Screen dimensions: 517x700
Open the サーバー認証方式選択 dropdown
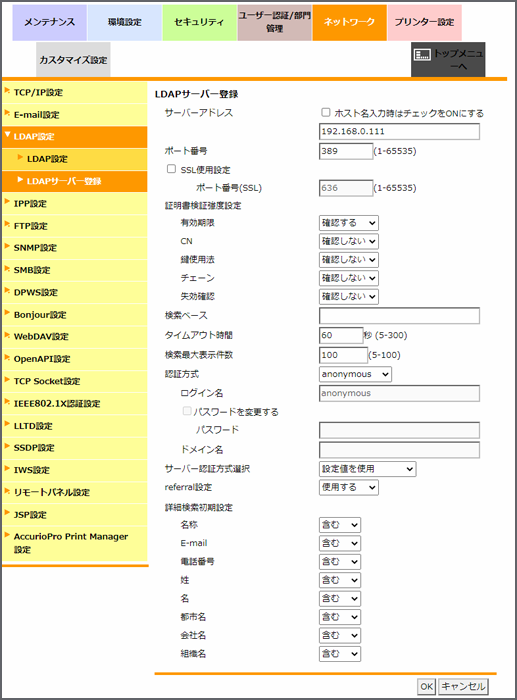[x=367, y=469]
